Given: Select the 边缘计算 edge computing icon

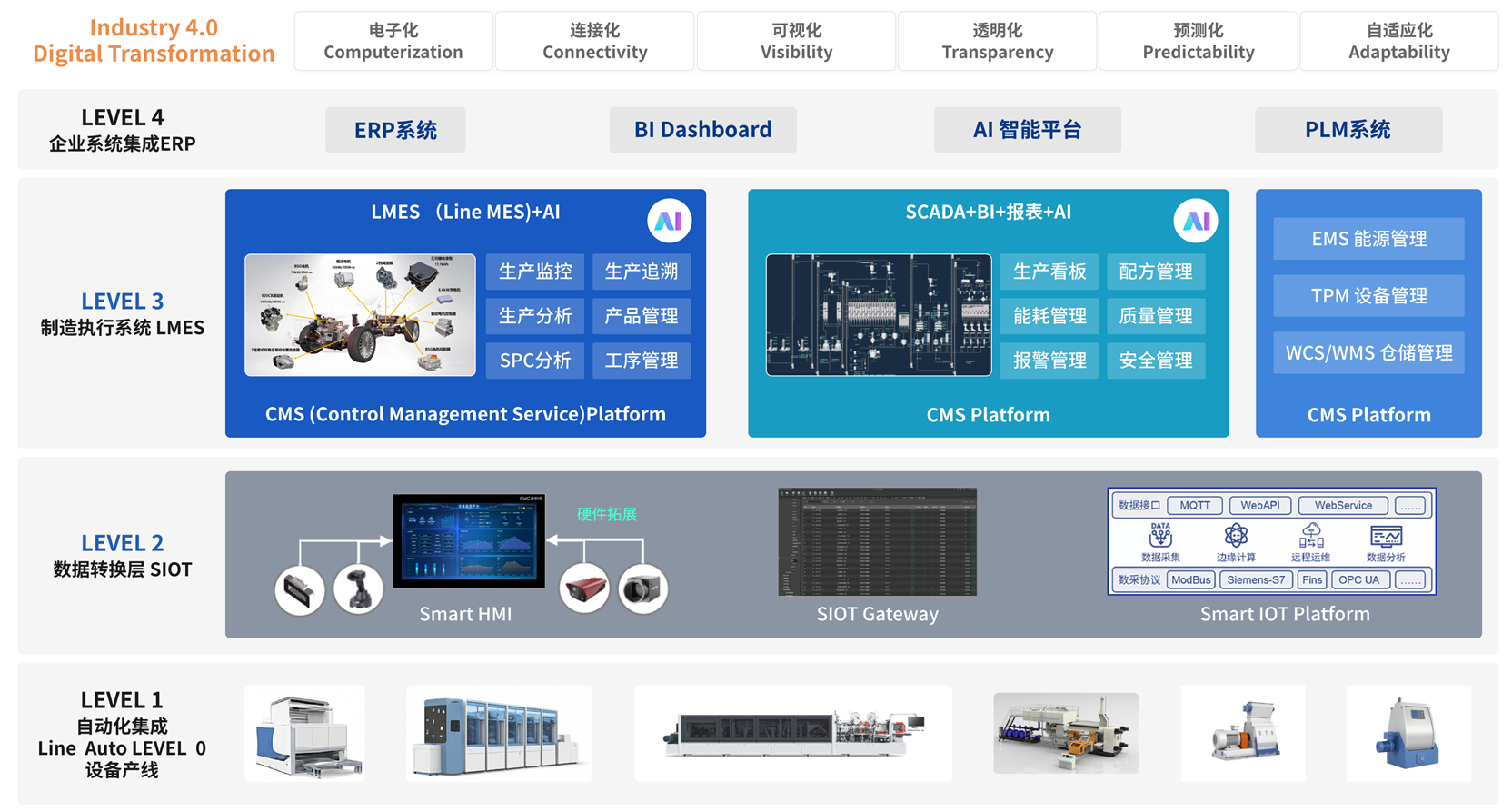Looking at the screenshot, I should pyautogui.click(x=1236, y=536).
